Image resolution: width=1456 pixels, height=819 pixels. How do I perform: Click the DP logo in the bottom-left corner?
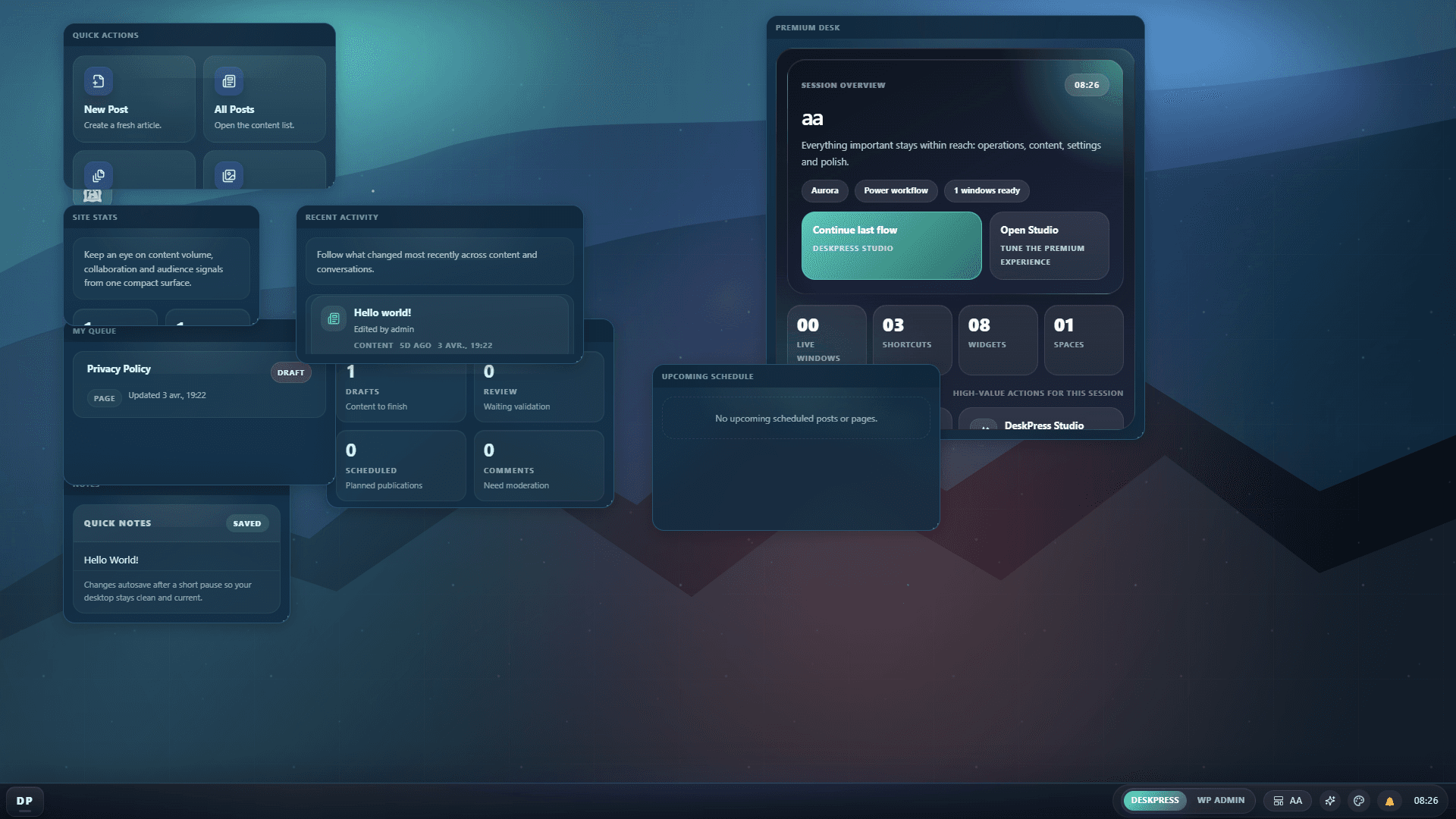tap(25, 801)
